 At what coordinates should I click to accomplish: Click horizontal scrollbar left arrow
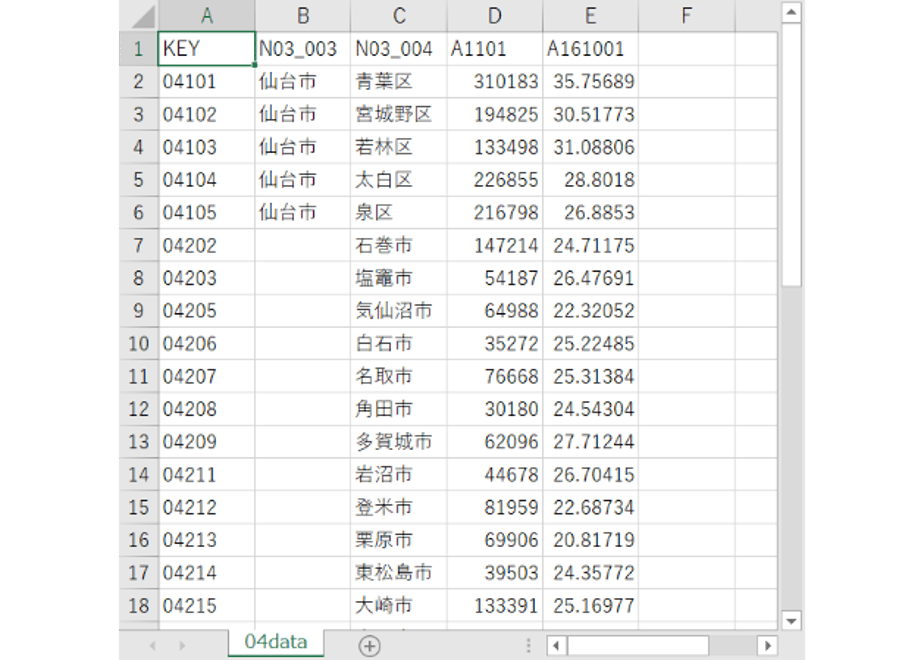click(556, 645)
